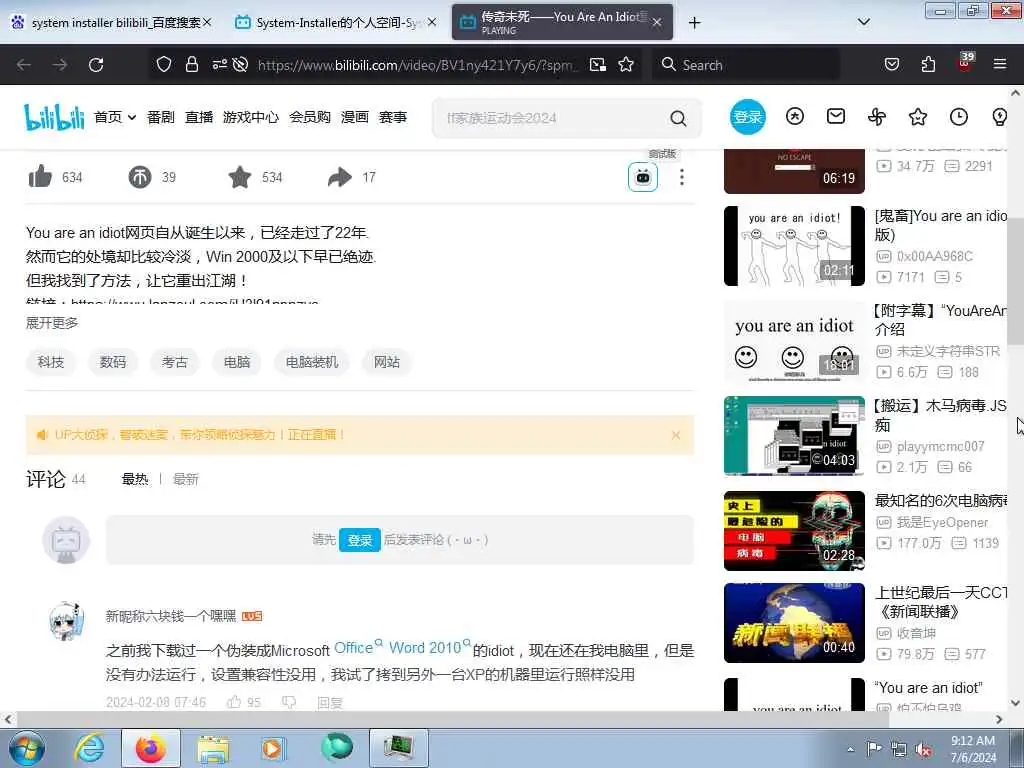This screenshot has width=1024, height=768.
Task: Click the round 登录 button in header
Action: [x=748, y=117]
